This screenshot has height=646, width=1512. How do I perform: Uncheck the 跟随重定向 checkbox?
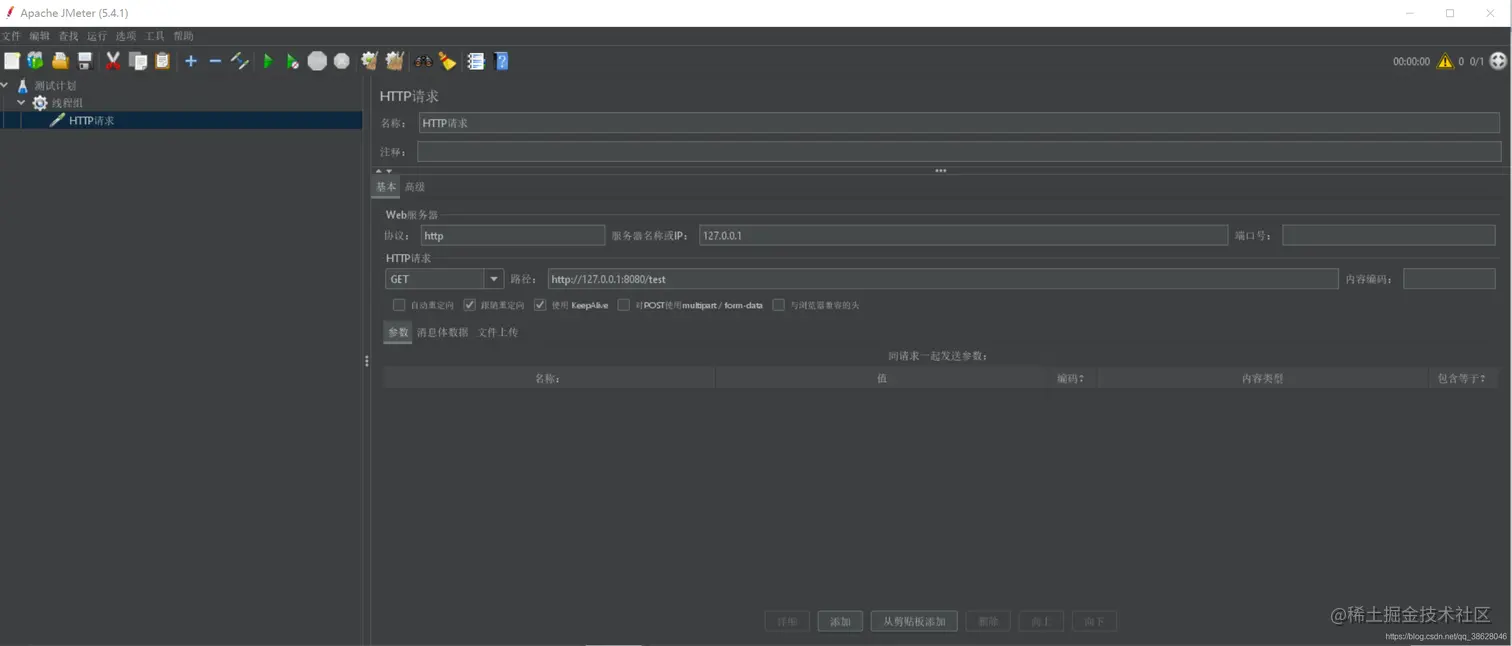coord(469,305)
